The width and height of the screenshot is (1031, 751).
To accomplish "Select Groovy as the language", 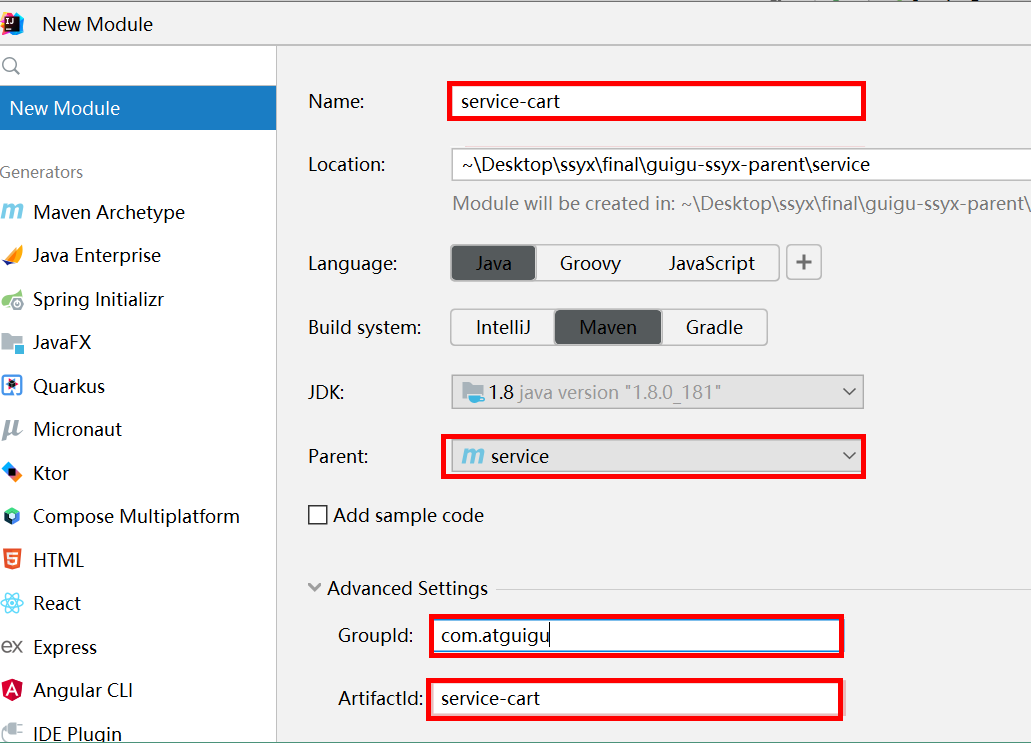I will click(590, 264).
